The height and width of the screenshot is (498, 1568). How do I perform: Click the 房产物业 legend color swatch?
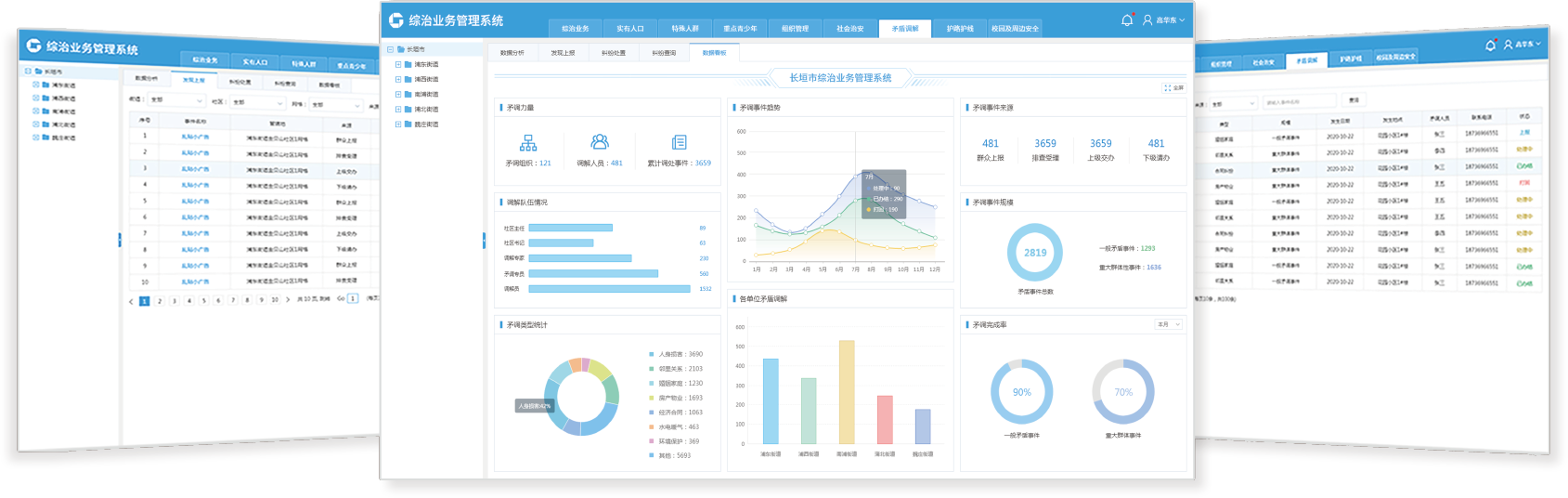(652, 398)
